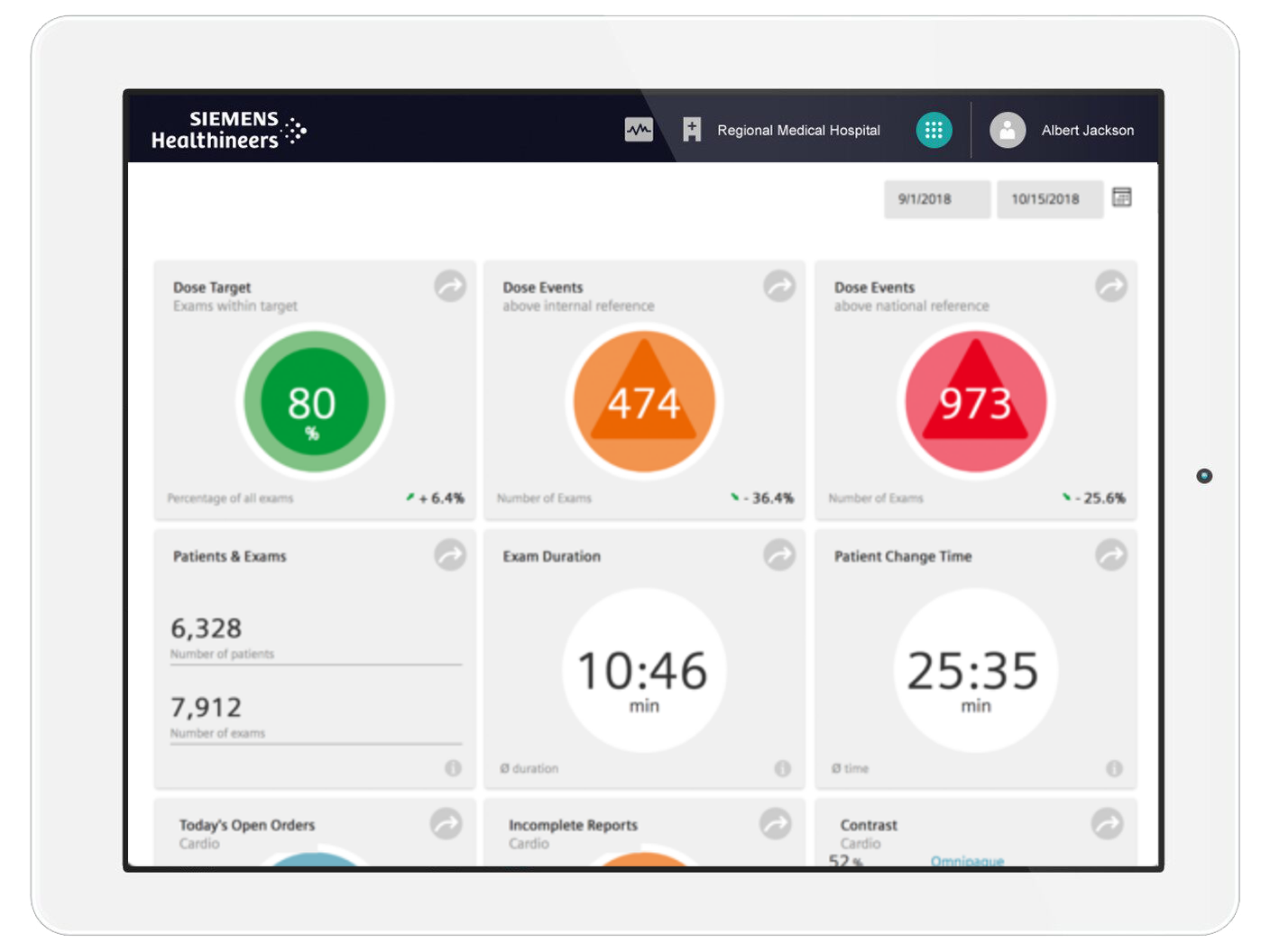Select Regional Medical Hospital label
The image size is (1270, 952).
[x=798, y=131]
